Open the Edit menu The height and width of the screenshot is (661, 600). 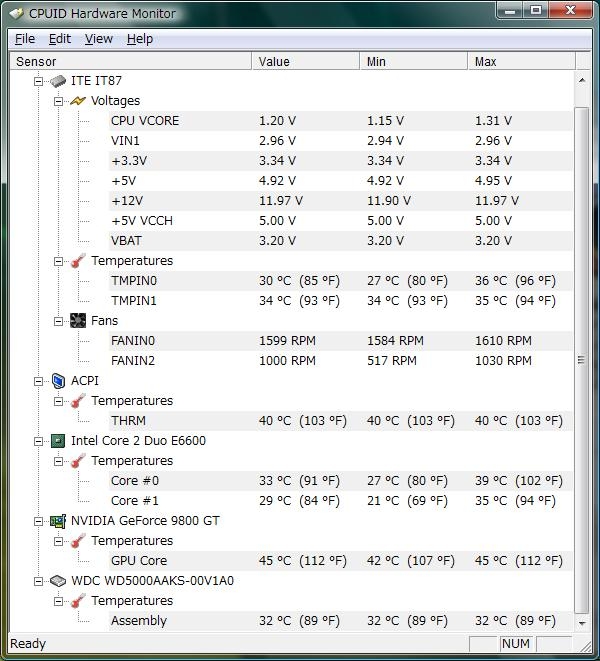(60, 39)
